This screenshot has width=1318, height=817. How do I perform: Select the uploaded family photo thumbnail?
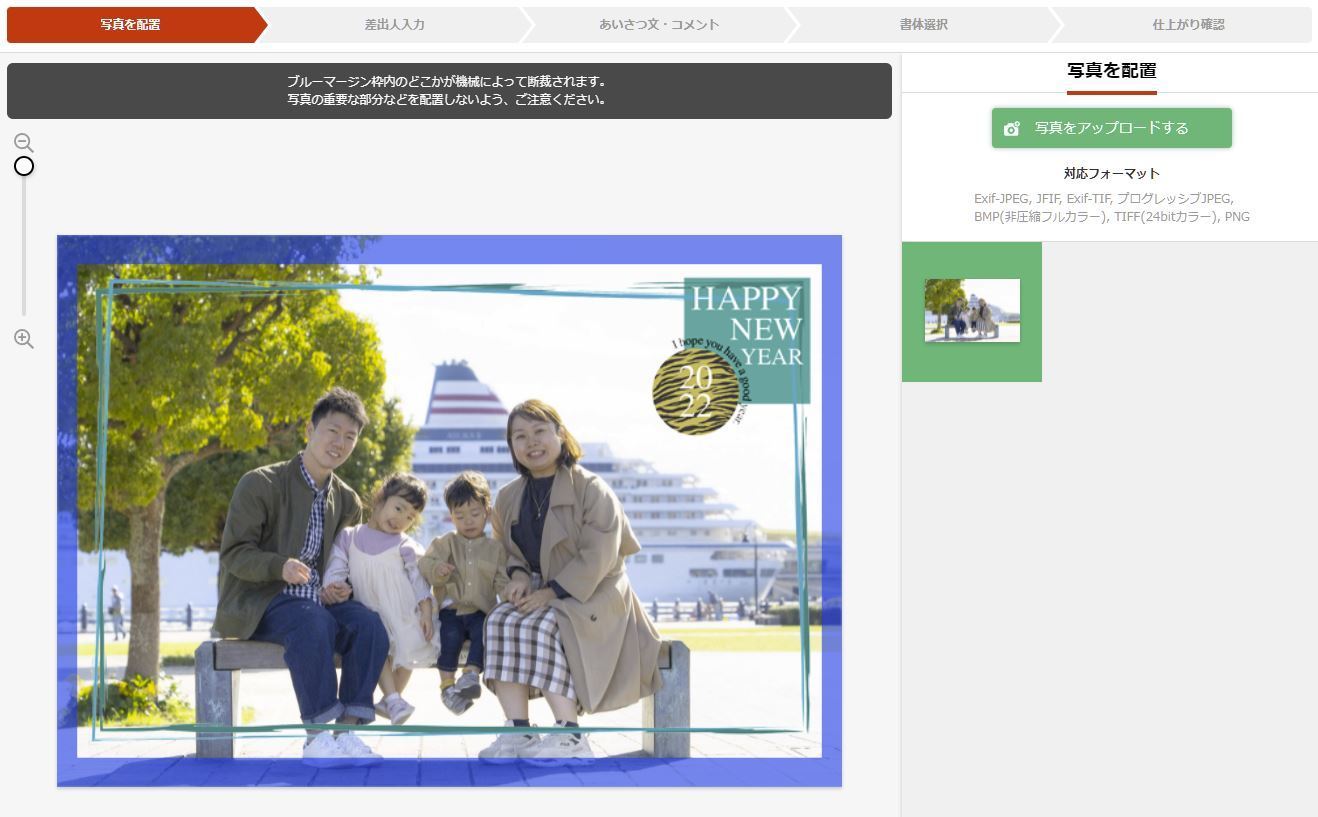tap(972, 311)
